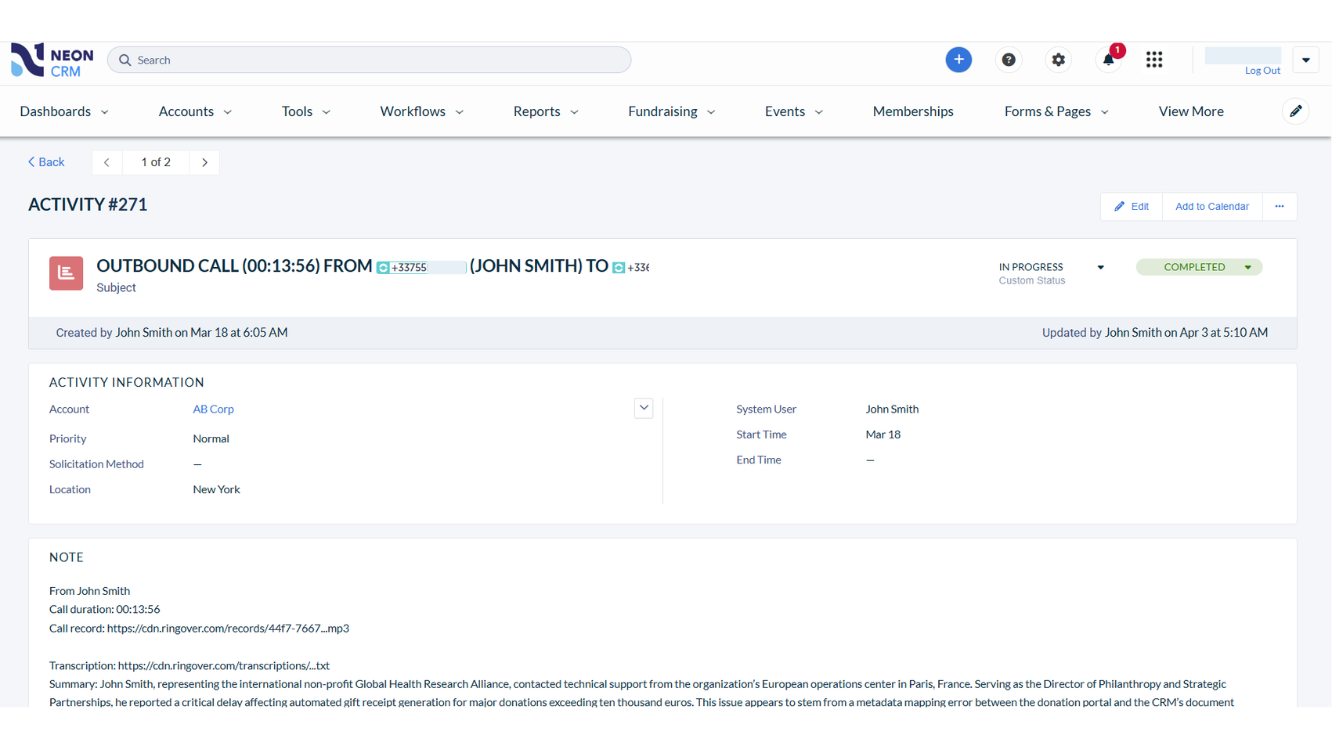Open the user account dropdown near Log Out

pos(1306,59)
